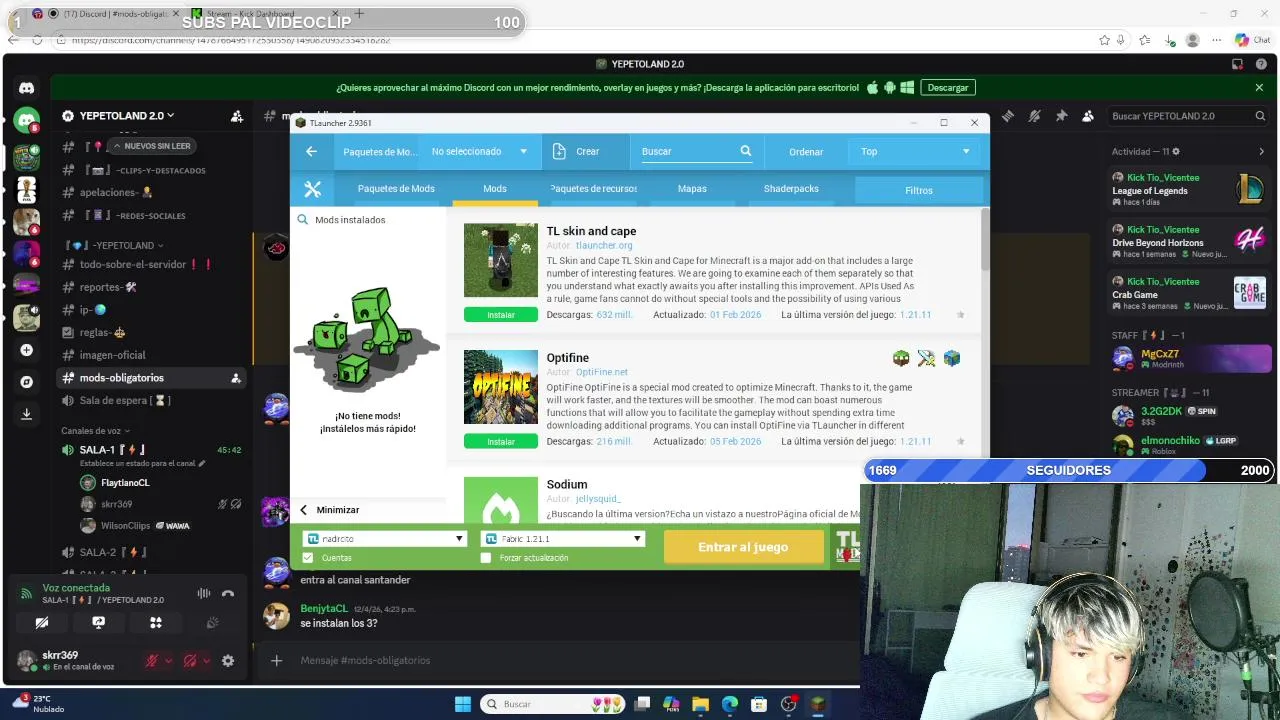The image size is (1280, 720).
Task: Toggle camera in voice panel
Action: [x=42, y=622]
